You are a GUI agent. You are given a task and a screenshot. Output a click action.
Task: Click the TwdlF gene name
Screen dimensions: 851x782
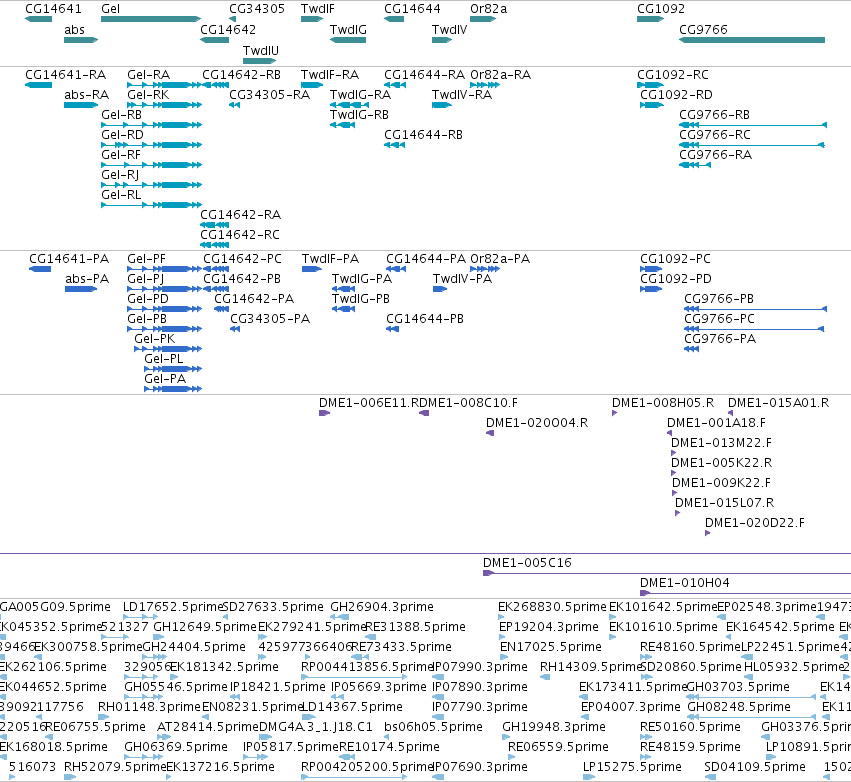(317, 9)
